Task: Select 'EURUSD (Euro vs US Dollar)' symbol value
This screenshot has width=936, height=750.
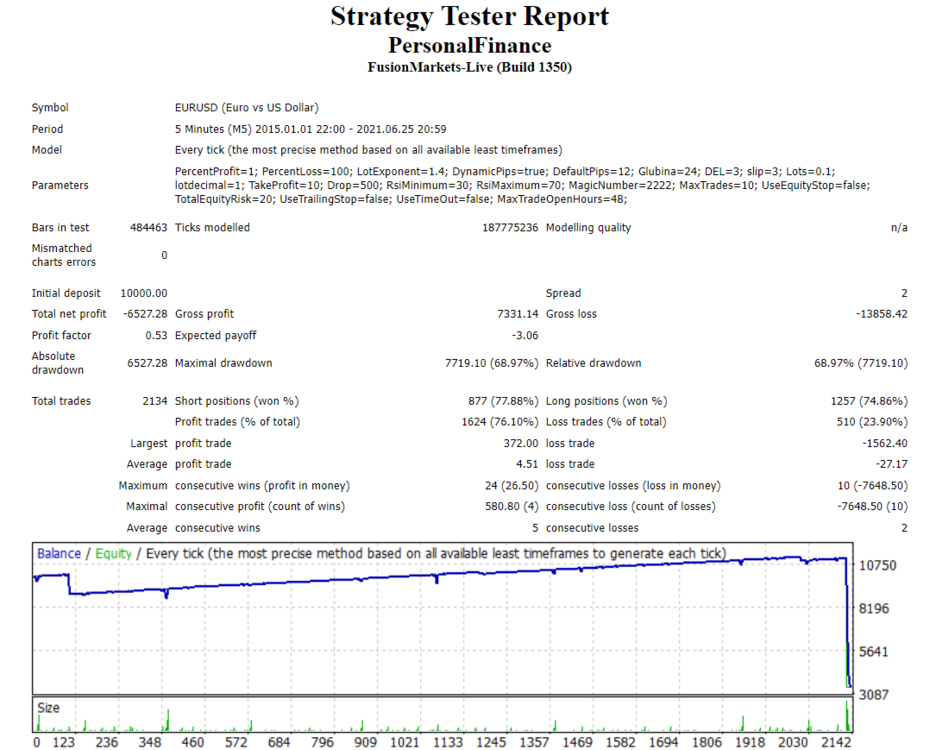Action: (247, 107)
